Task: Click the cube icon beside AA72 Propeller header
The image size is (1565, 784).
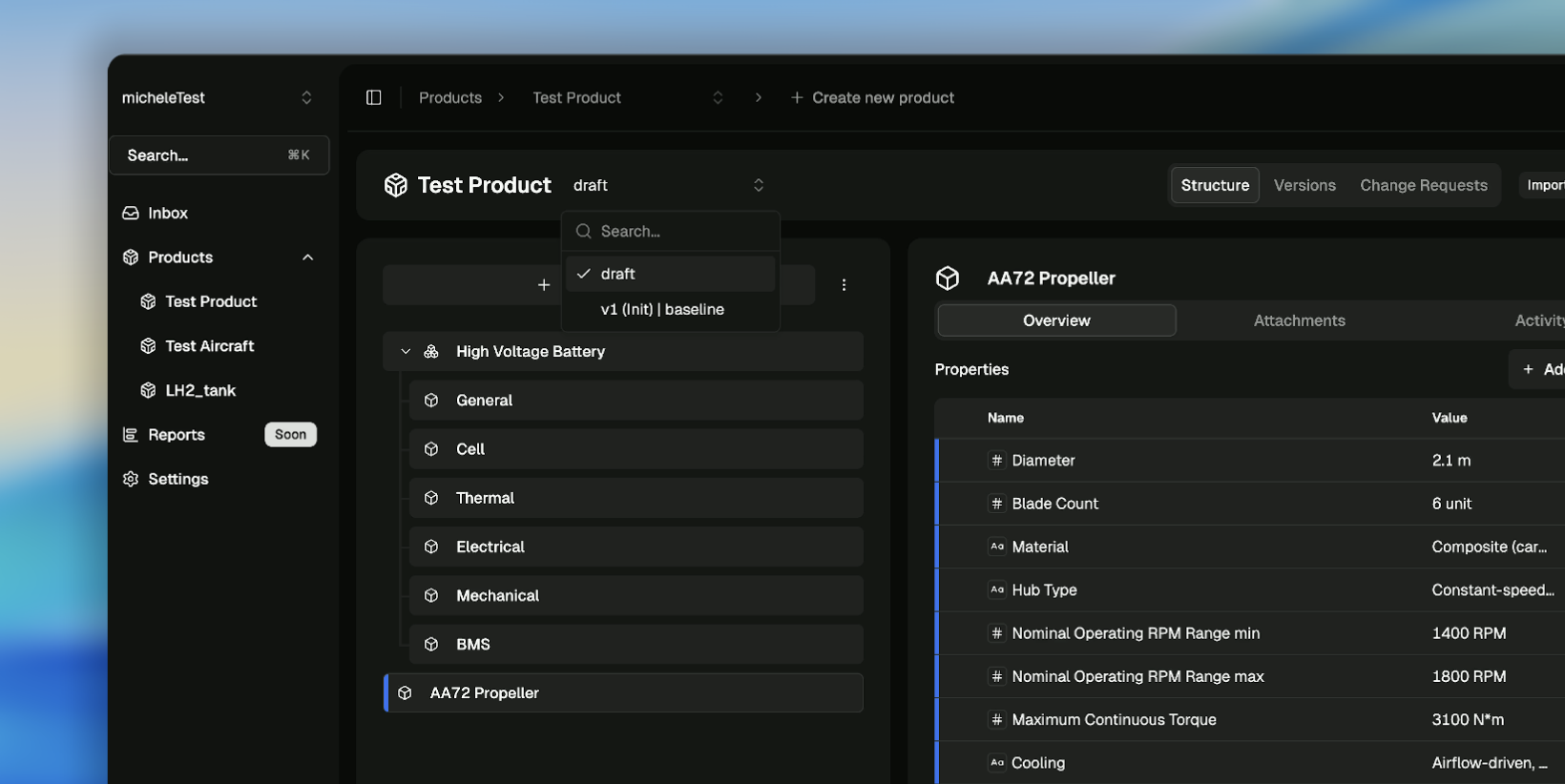Action: [x=948, y=279]
